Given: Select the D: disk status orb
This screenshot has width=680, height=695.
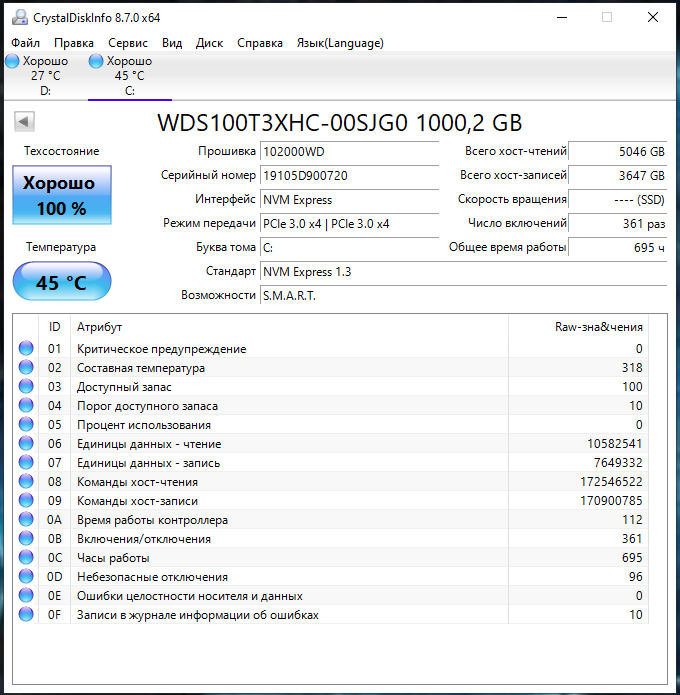Looking at the screenshot, I should 12,61.
